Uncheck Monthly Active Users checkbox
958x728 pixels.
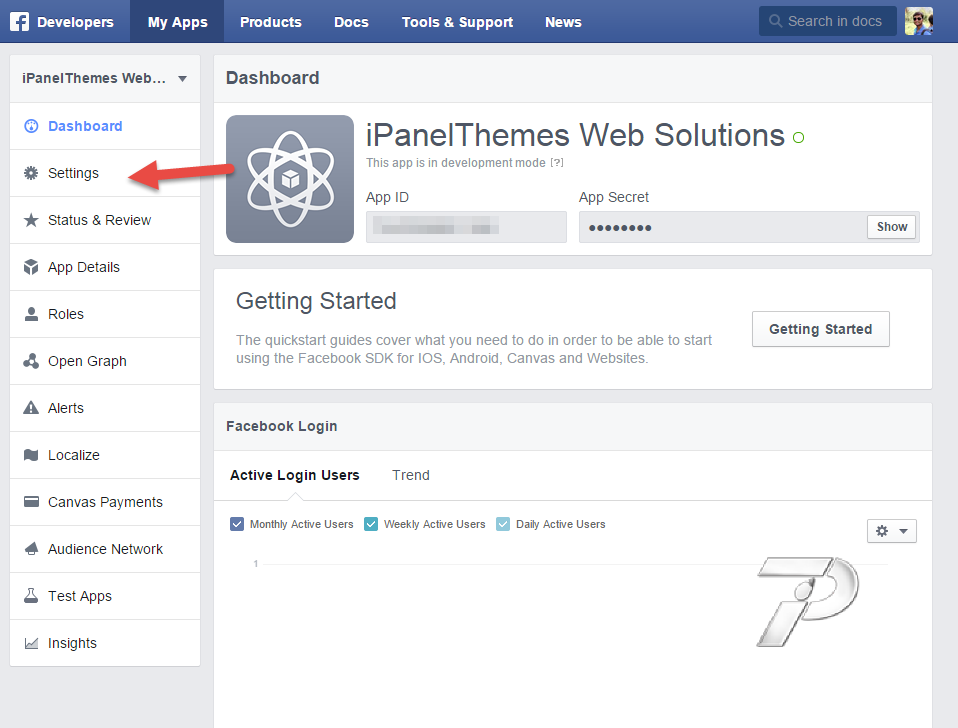237,524
